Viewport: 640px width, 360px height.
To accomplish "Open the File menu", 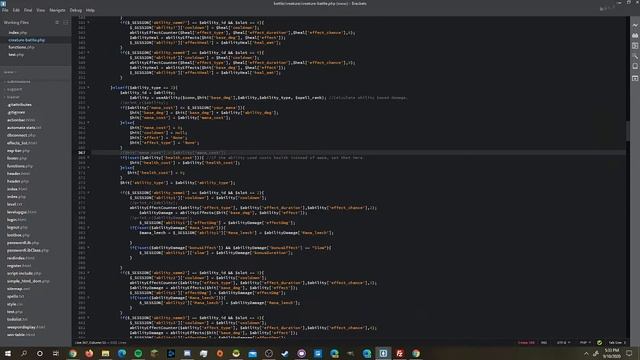I will [x=5, y=10].
